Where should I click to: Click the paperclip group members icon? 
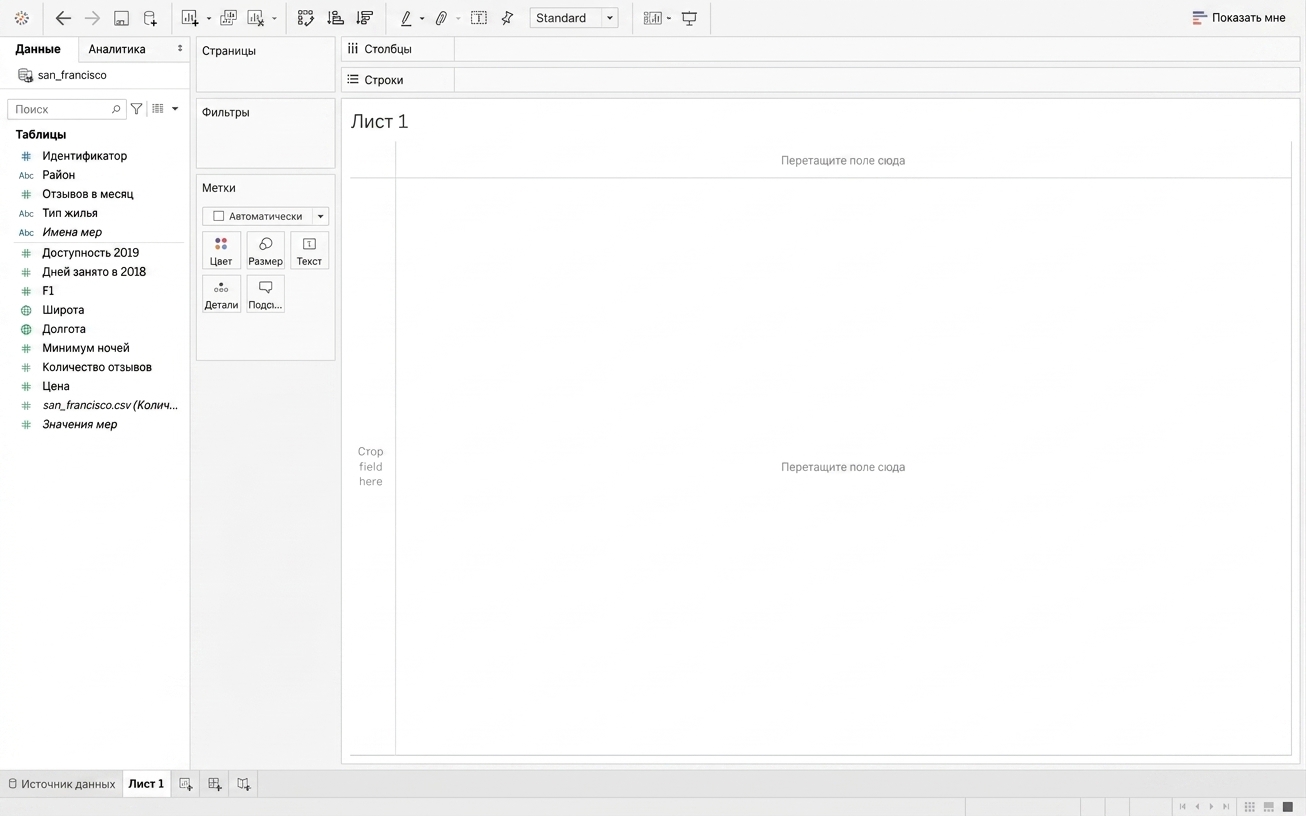coord(441,18)
